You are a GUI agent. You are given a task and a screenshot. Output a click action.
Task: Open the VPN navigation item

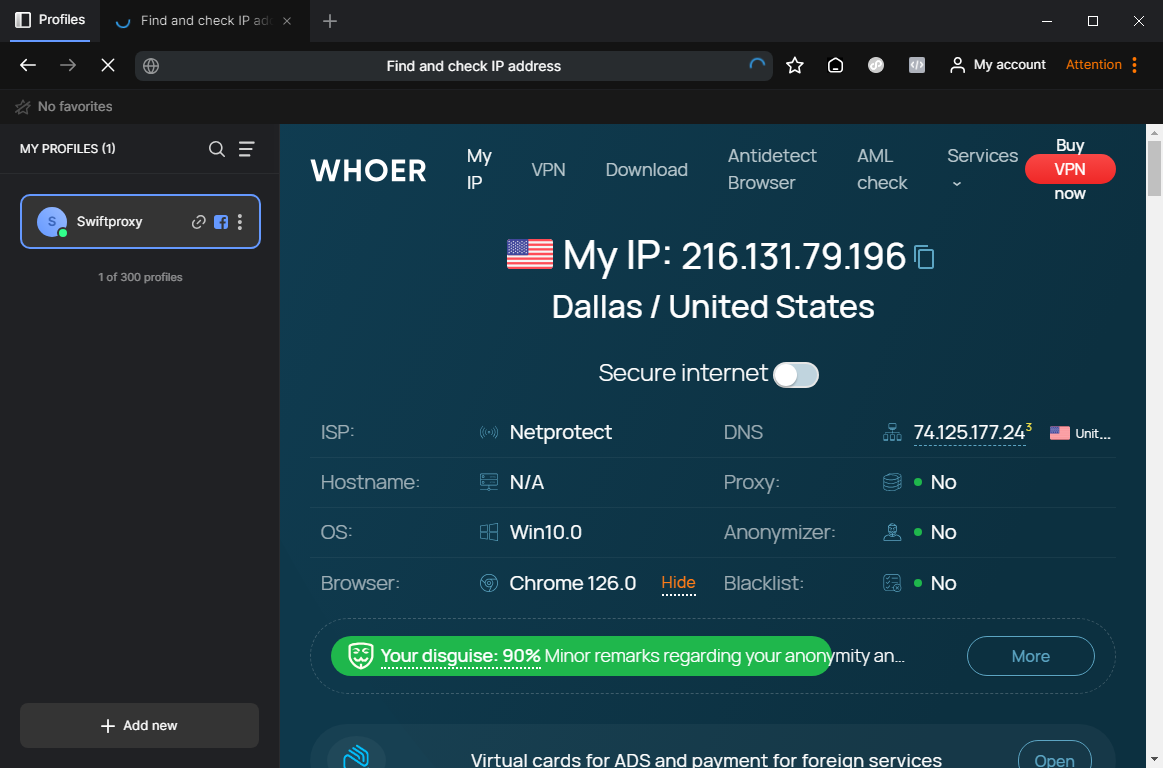pos(548,170)
